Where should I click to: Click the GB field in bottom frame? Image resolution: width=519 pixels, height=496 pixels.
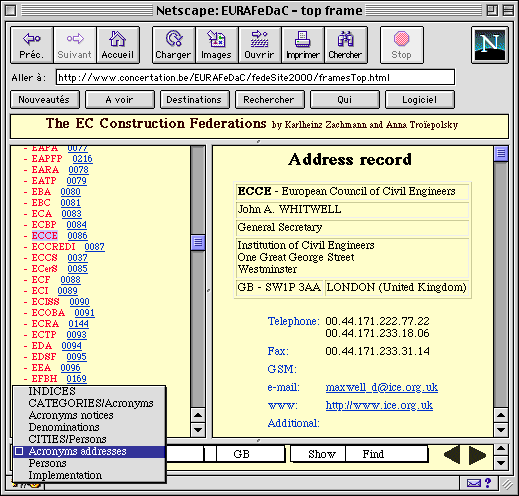(250, 454)
